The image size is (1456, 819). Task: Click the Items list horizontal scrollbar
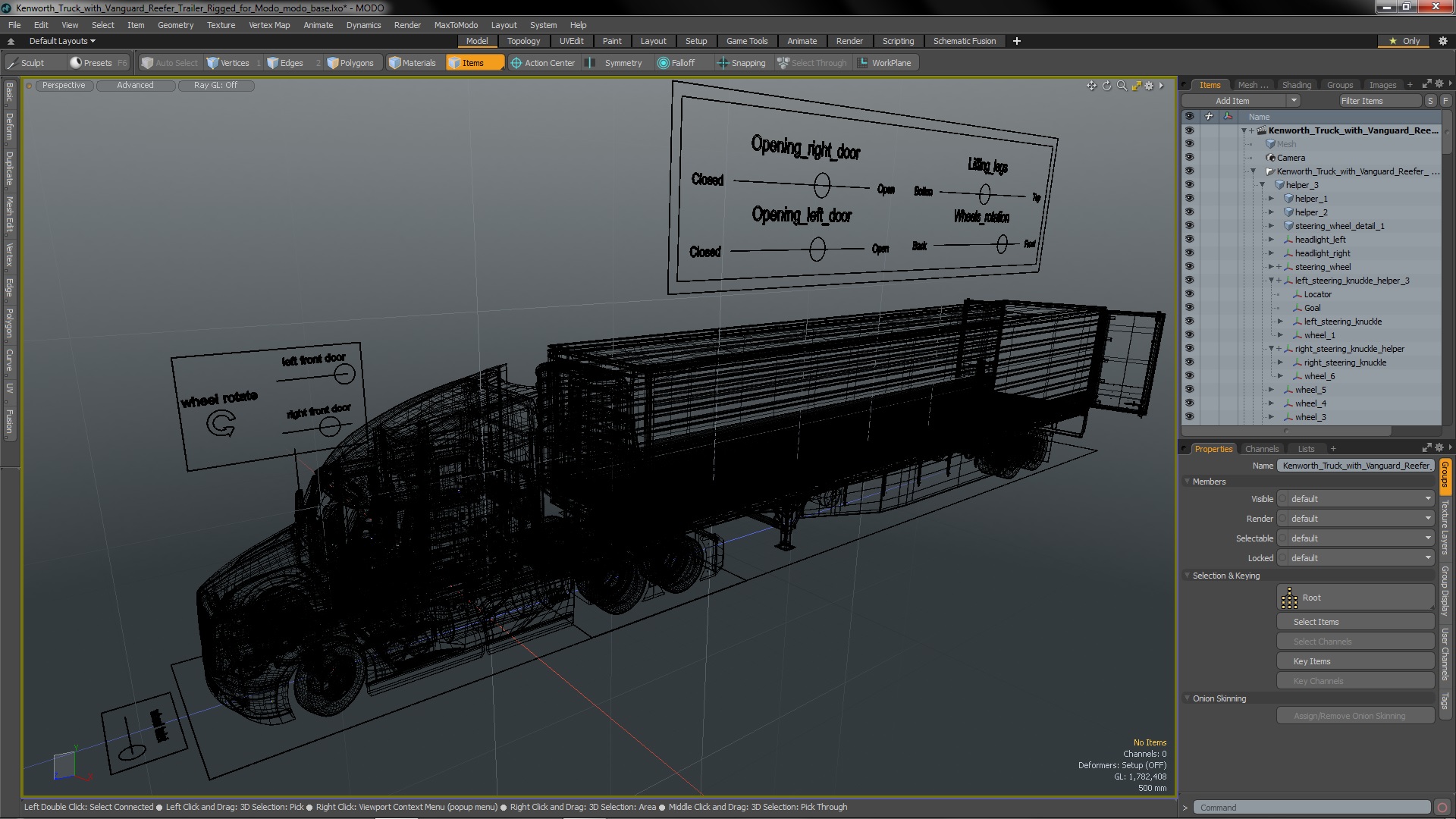(1287, 431)
